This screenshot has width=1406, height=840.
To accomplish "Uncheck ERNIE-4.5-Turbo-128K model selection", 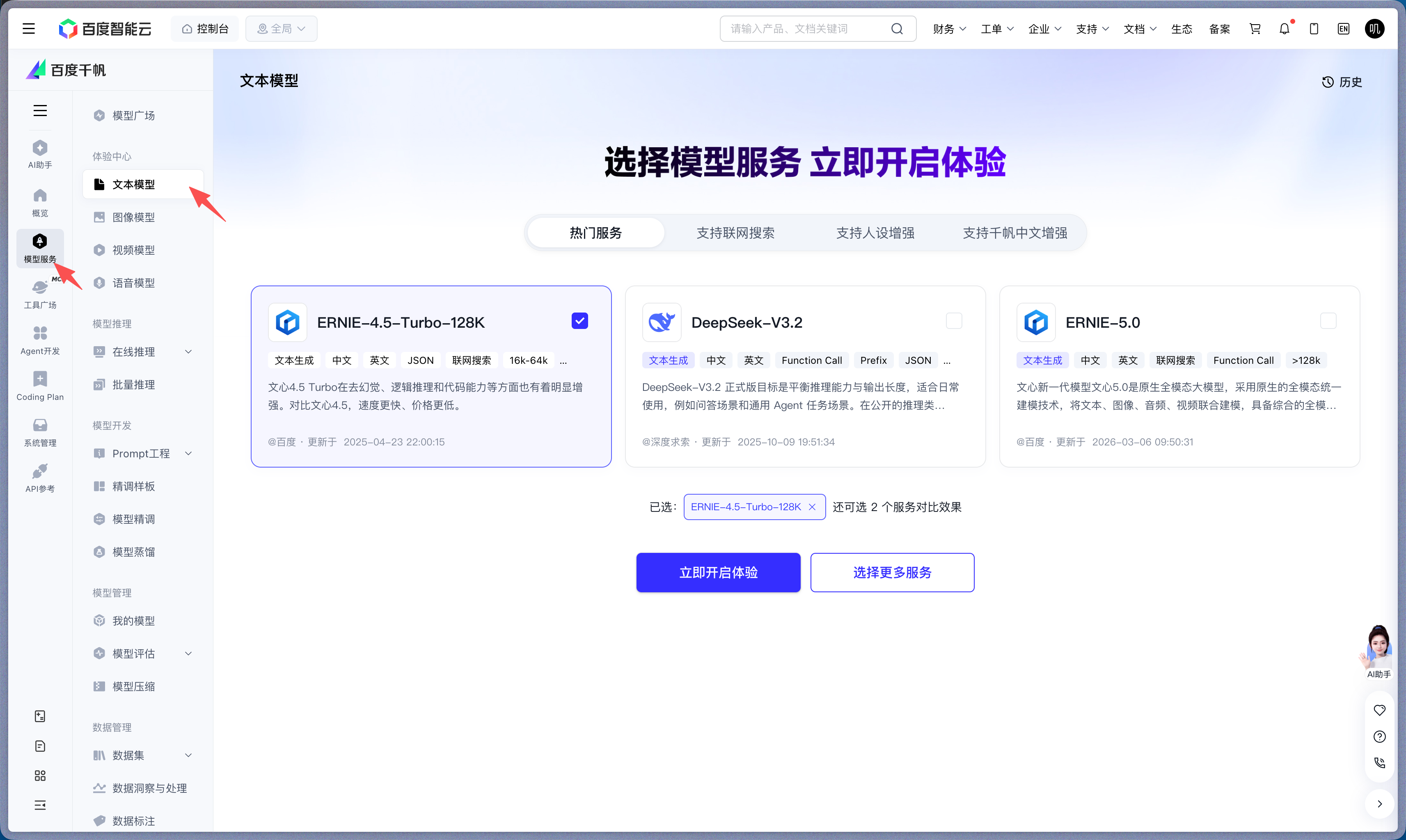I will pyautogui.click(x=579, y=320).
